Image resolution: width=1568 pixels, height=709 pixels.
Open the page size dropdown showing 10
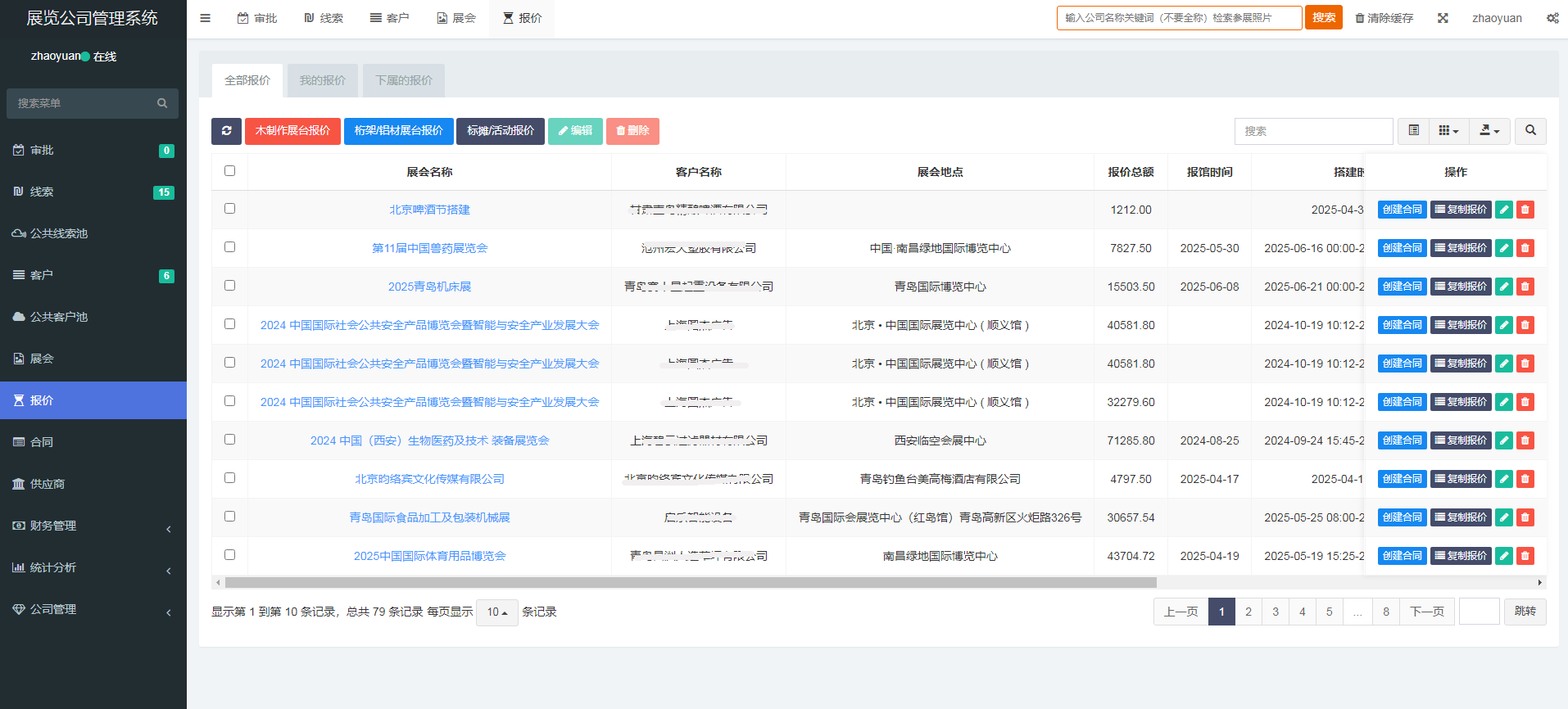pos(496,612)
